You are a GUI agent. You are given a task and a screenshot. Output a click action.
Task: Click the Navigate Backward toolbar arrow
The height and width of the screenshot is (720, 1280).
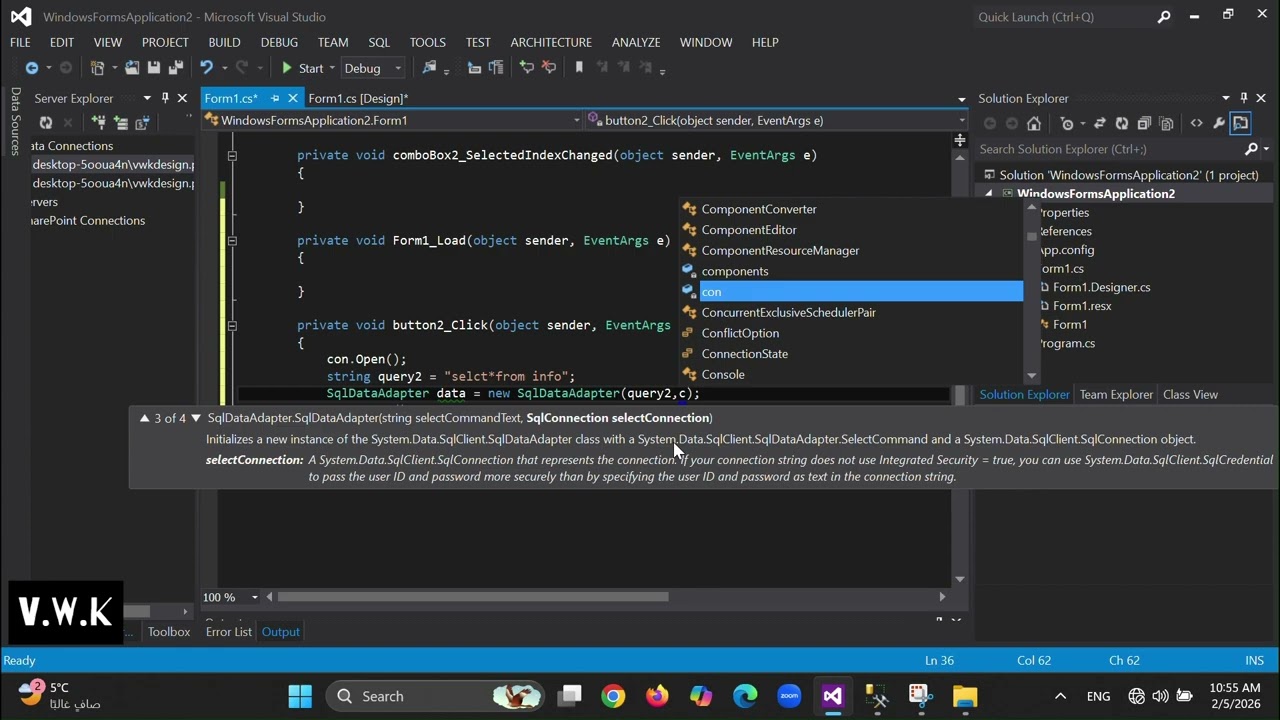click(32, 68)
